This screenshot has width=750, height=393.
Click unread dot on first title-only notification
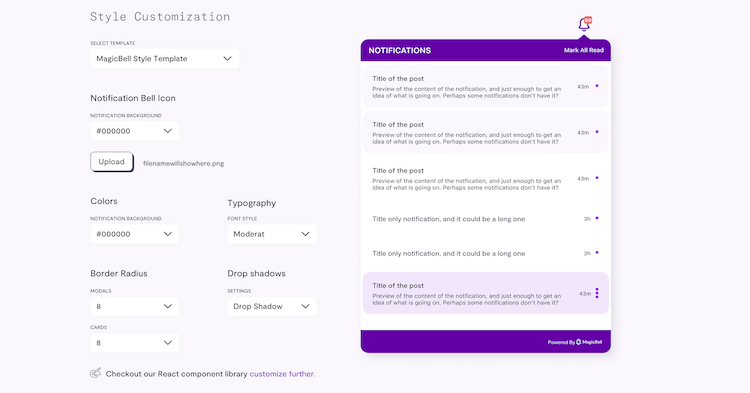click(597, 218)
